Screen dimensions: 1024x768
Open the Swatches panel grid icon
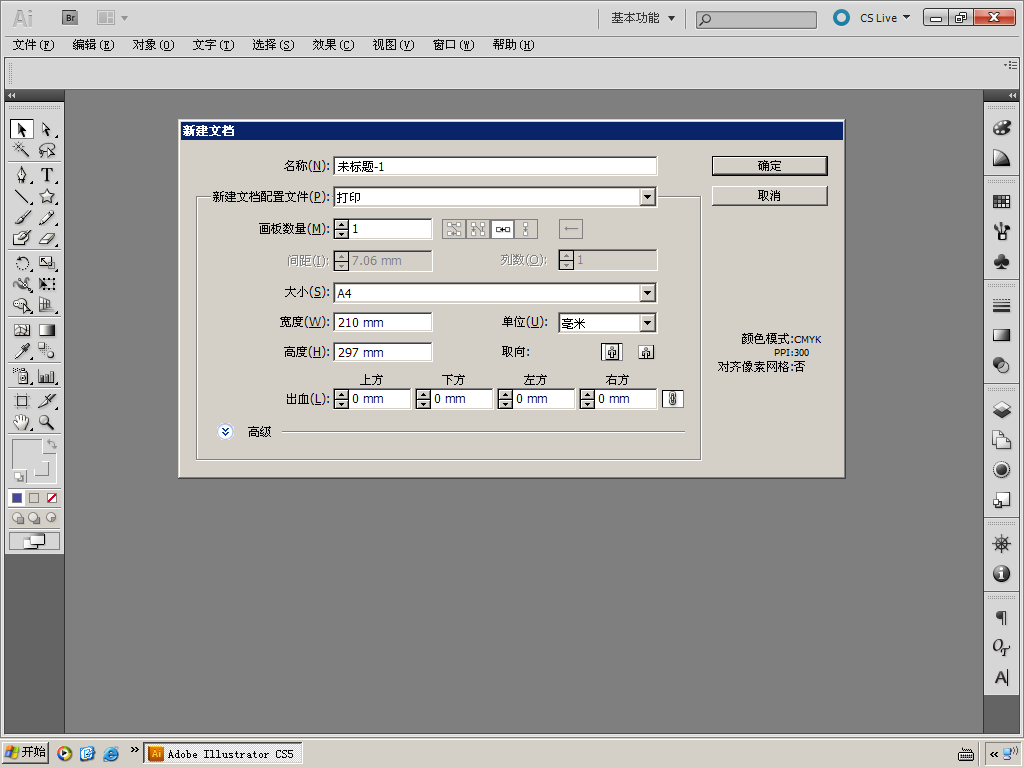pyautogui.click(x=1001, y=202)
